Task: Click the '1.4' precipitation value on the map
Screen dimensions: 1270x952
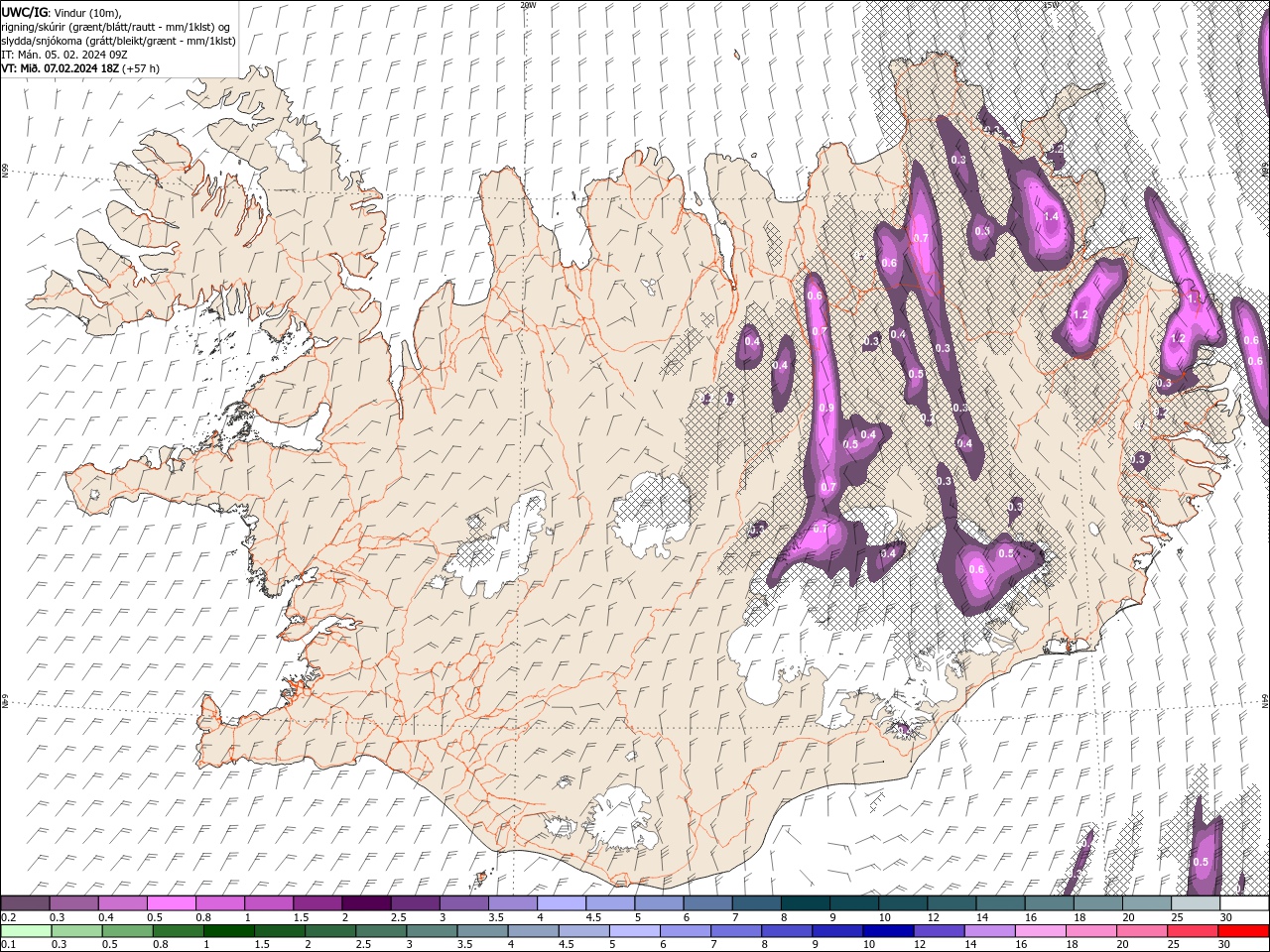Action: click(x=1052, y=216)
